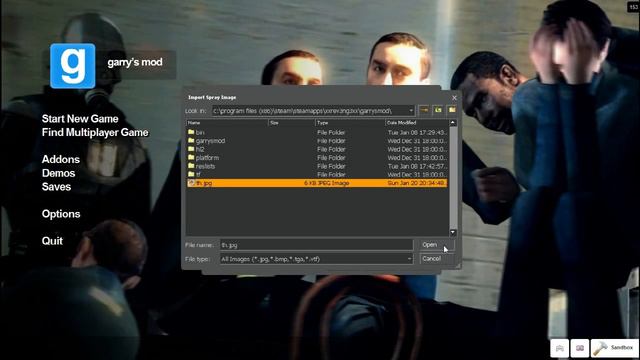Click the folder icon beside platform
The height and width of the screenshot is (360, 640).
click(x=191, y=157)
